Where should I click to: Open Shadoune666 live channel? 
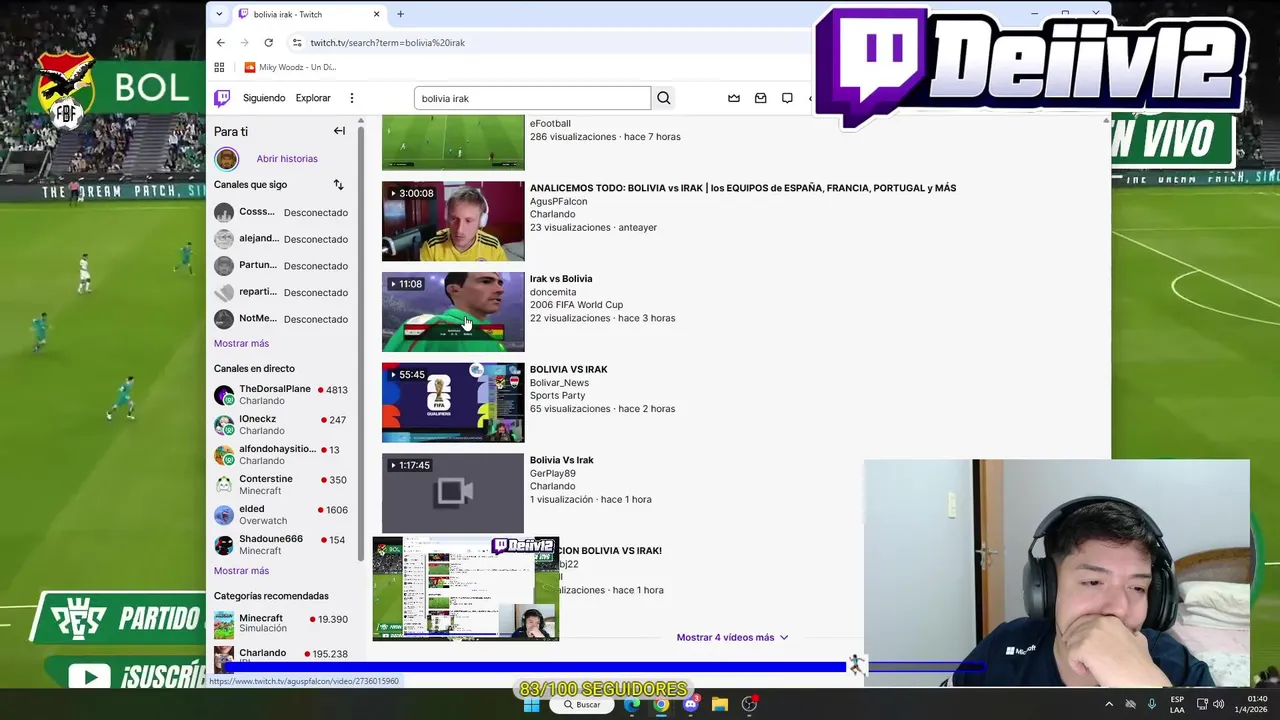click(280, 544)
